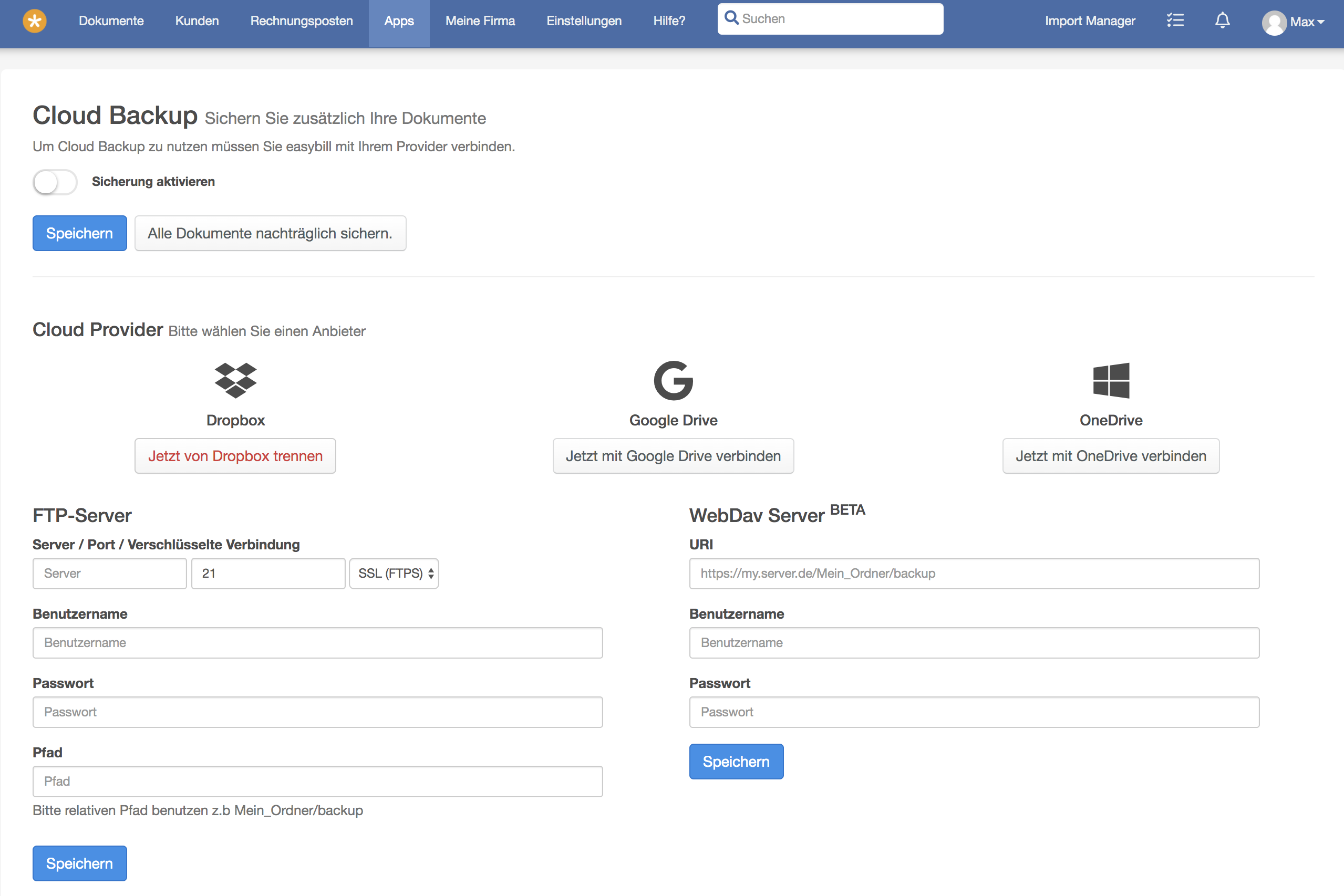
Task: Open the task checklist icon
Action: pyautogui.click(x=1175, y=20)
